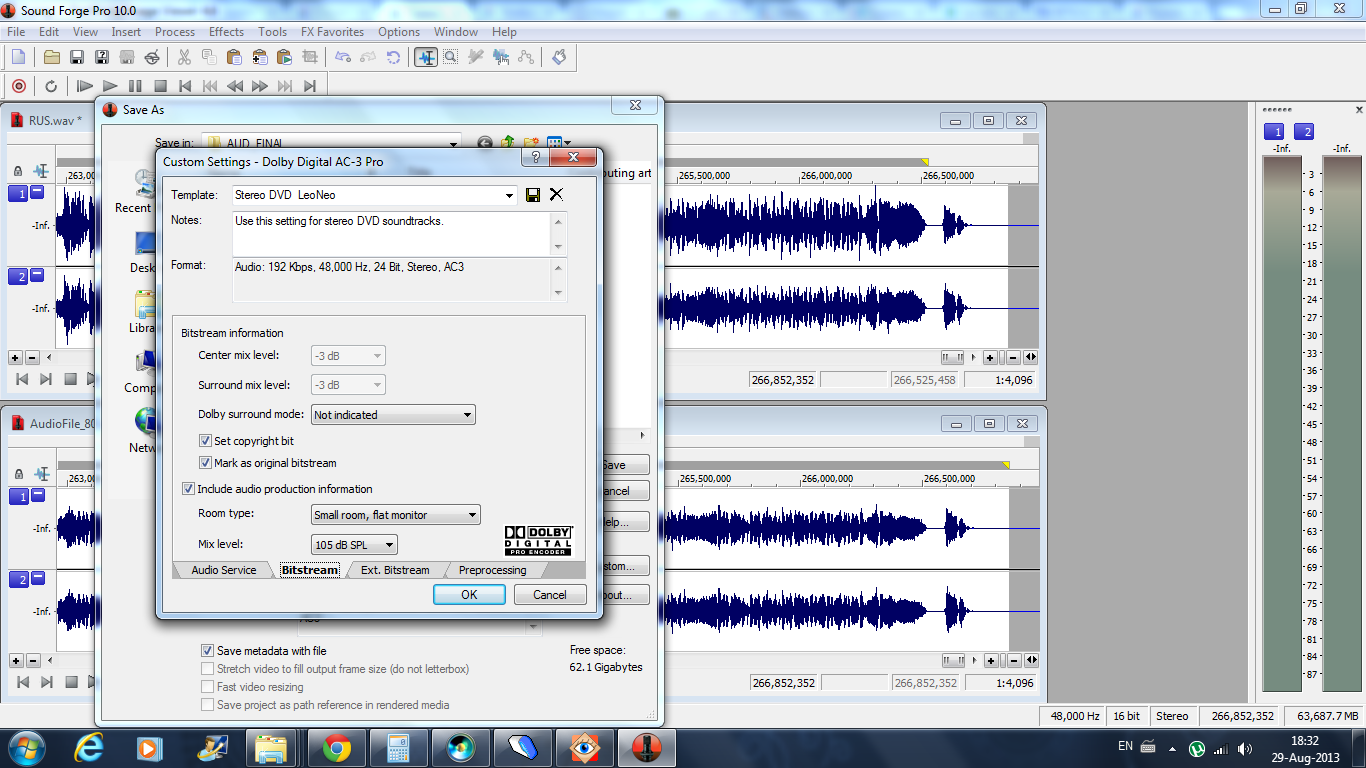Click the Mix clipboard toolbar icon

pyautogui.click(x=260, y=57)
